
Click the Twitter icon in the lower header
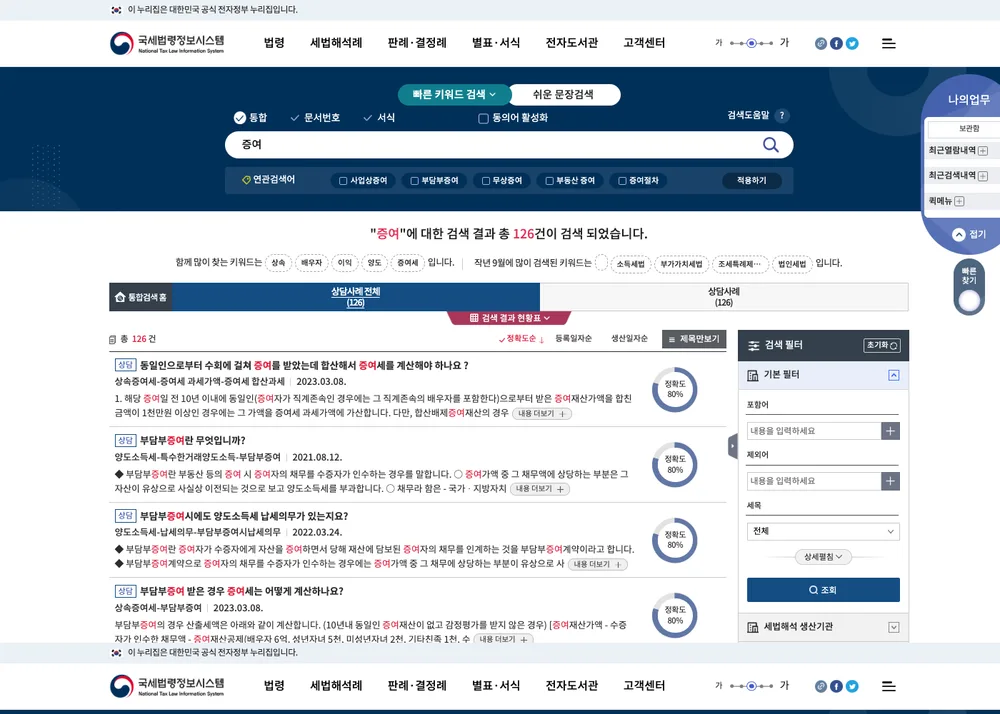[x=852, y=687]
